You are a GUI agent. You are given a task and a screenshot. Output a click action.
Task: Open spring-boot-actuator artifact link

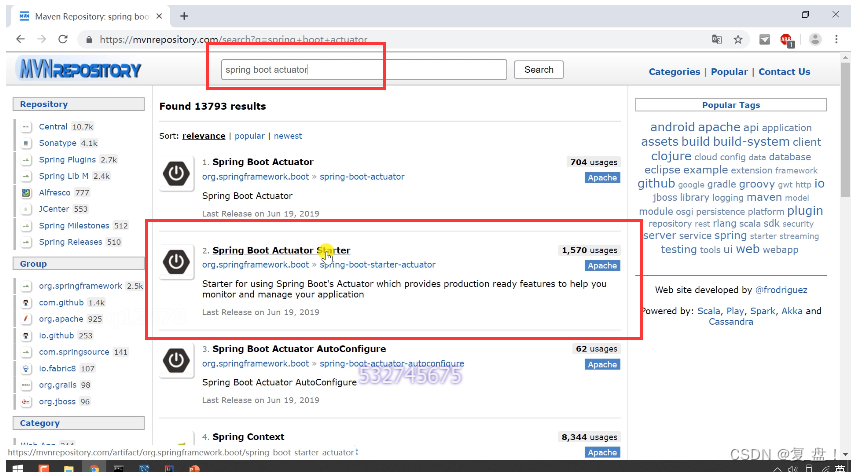point(362,177)
